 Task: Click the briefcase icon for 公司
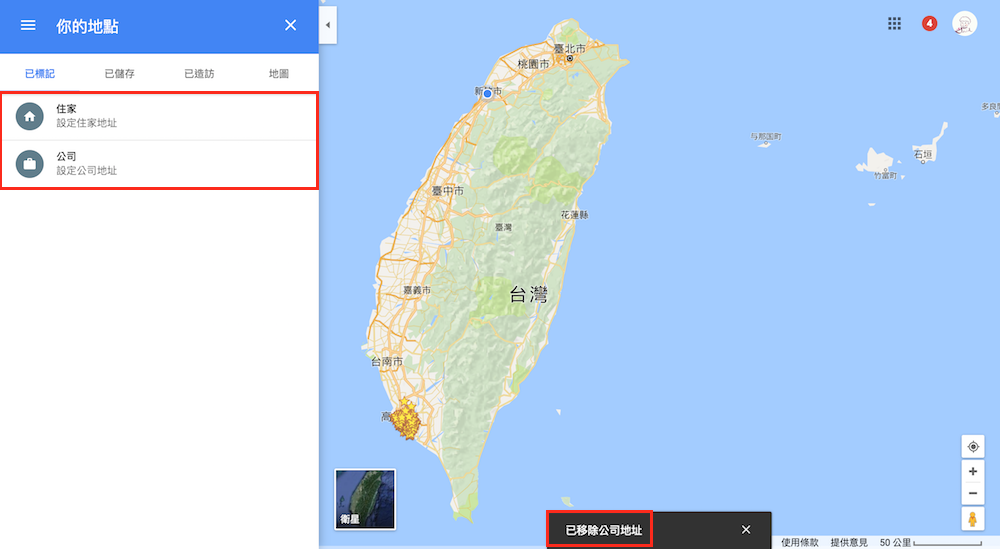point(29,164)
